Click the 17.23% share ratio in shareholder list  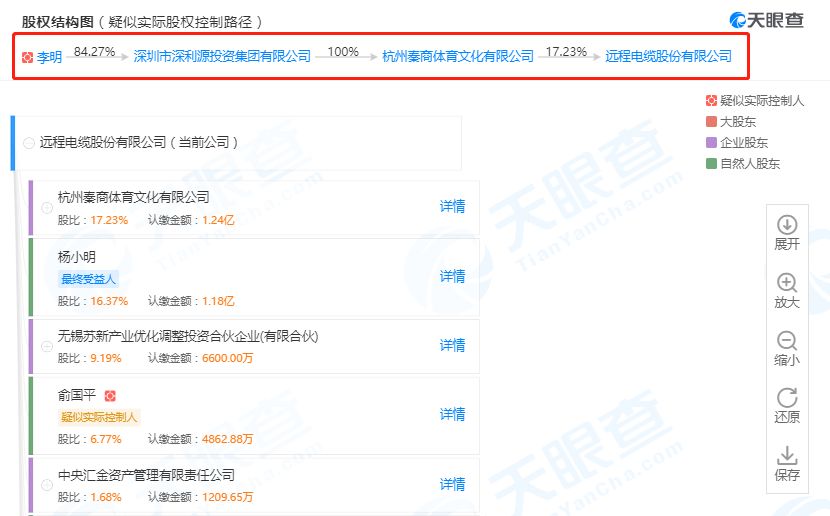click(x=109, y=220)
